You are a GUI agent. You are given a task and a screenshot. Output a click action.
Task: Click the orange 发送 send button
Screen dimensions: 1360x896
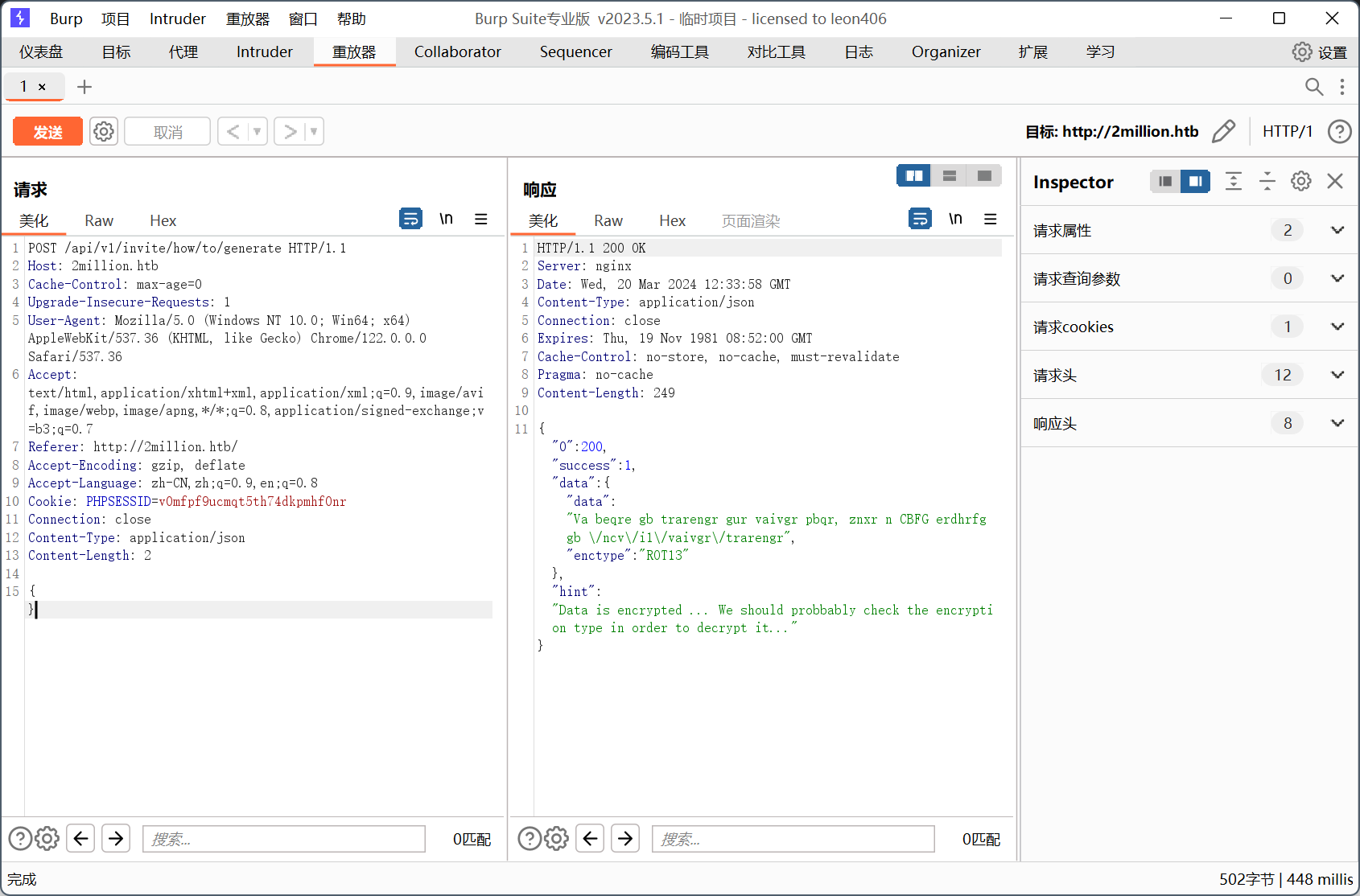47,132
